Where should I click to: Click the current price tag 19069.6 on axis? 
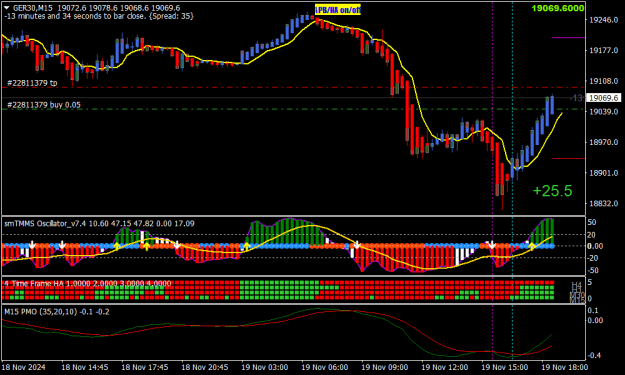(604, 98)
